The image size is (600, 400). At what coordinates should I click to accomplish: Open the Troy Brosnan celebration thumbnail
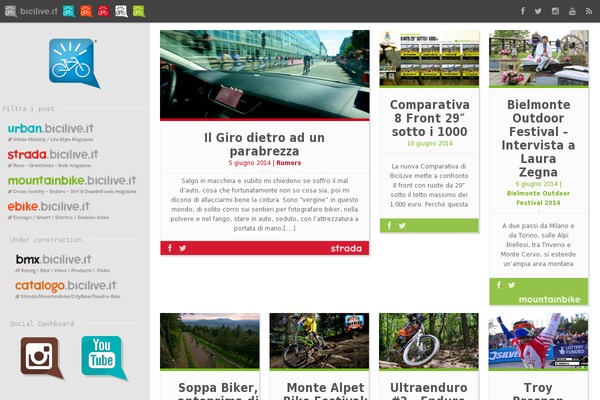tap(538, 341)
